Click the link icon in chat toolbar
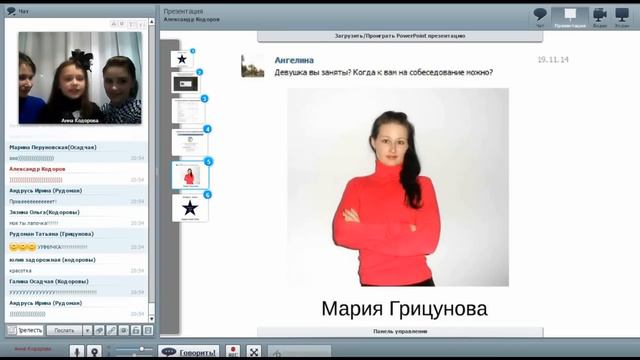Viewport: 640px width, 360px height. [111, 330]
